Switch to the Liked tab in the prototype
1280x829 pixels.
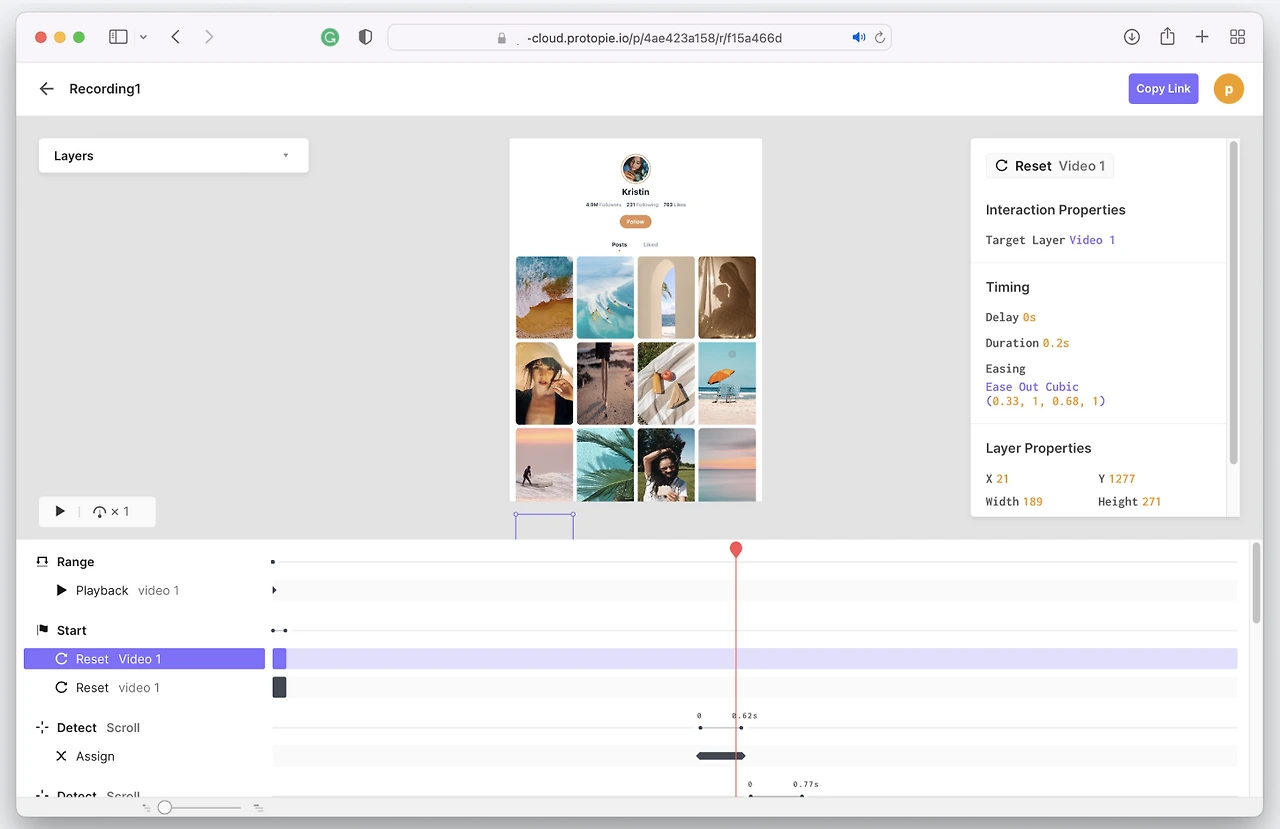pyautogui.click(x=651, y=245)
